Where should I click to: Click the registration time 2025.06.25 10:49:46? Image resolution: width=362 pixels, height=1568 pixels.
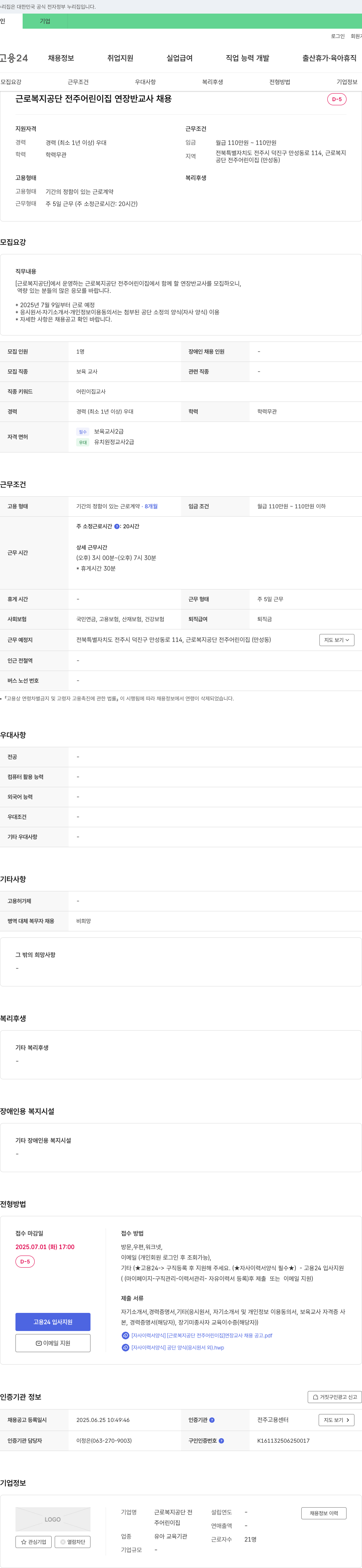click(x=103, y=1419)
